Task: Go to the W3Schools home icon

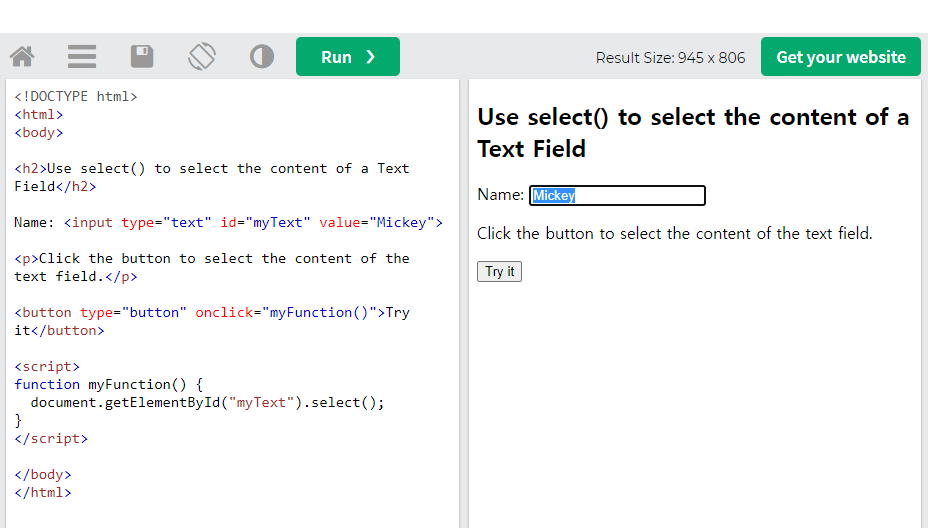Action: pos(22,57)
